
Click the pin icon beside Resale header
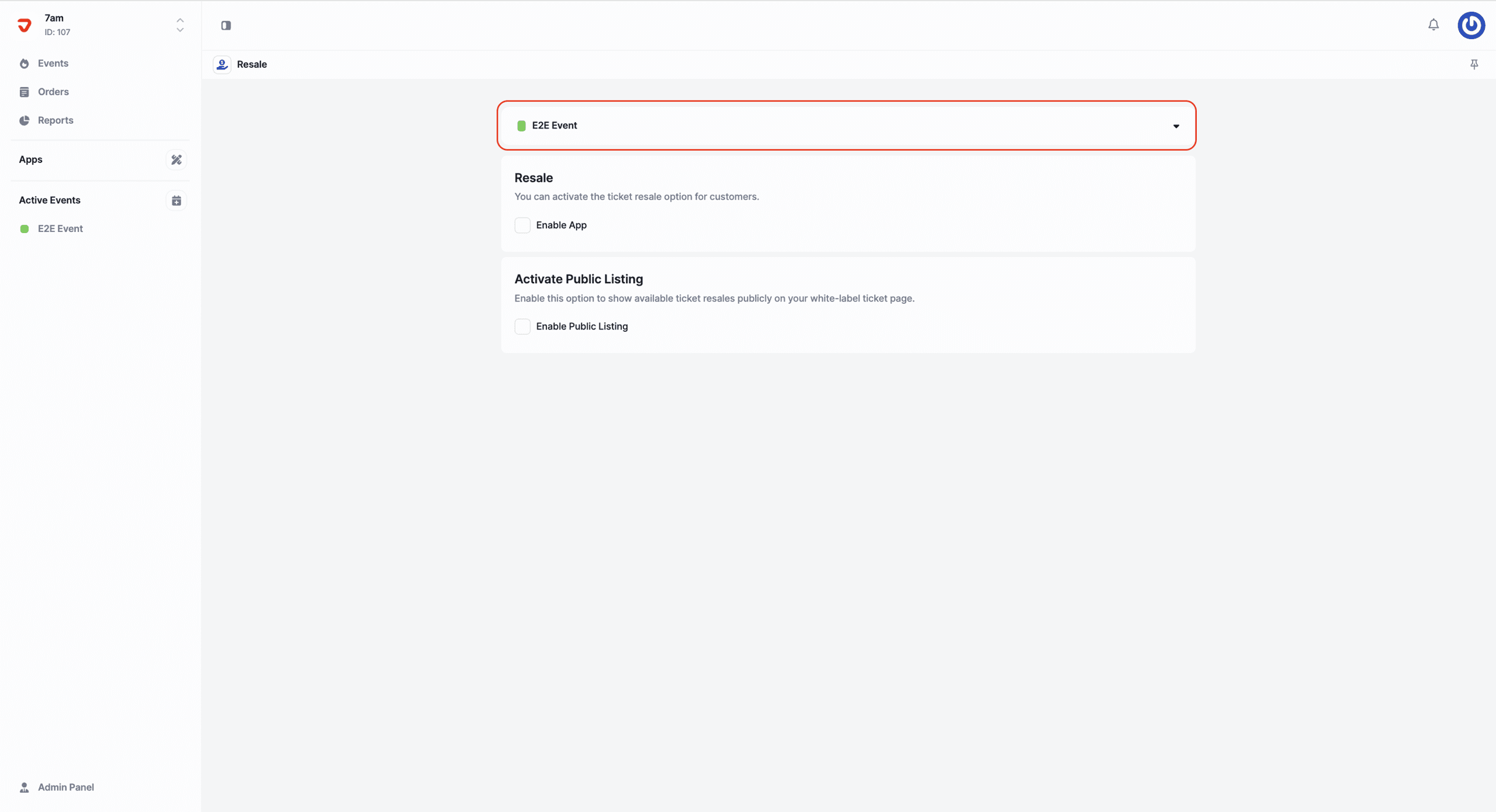(1474, 64)
